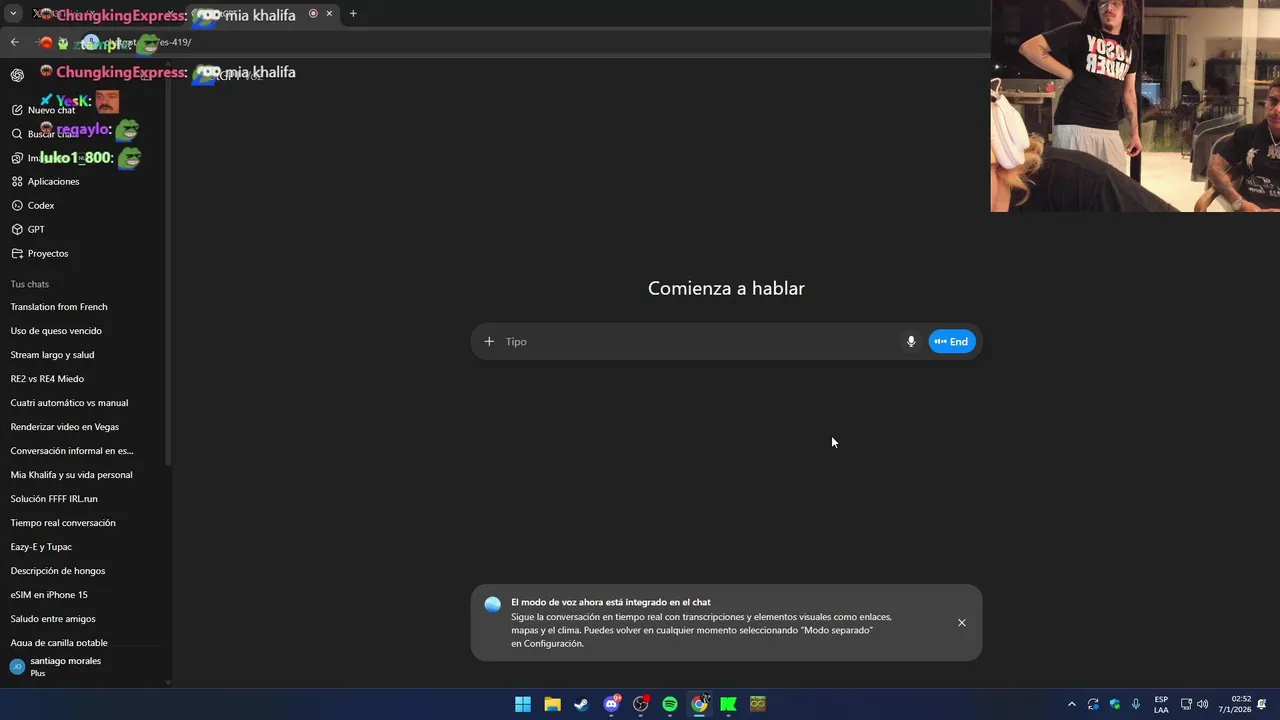Screen dimensions: 1280x720
Task: Open the tab search dropdown arrow
Action: click(13, 14)
